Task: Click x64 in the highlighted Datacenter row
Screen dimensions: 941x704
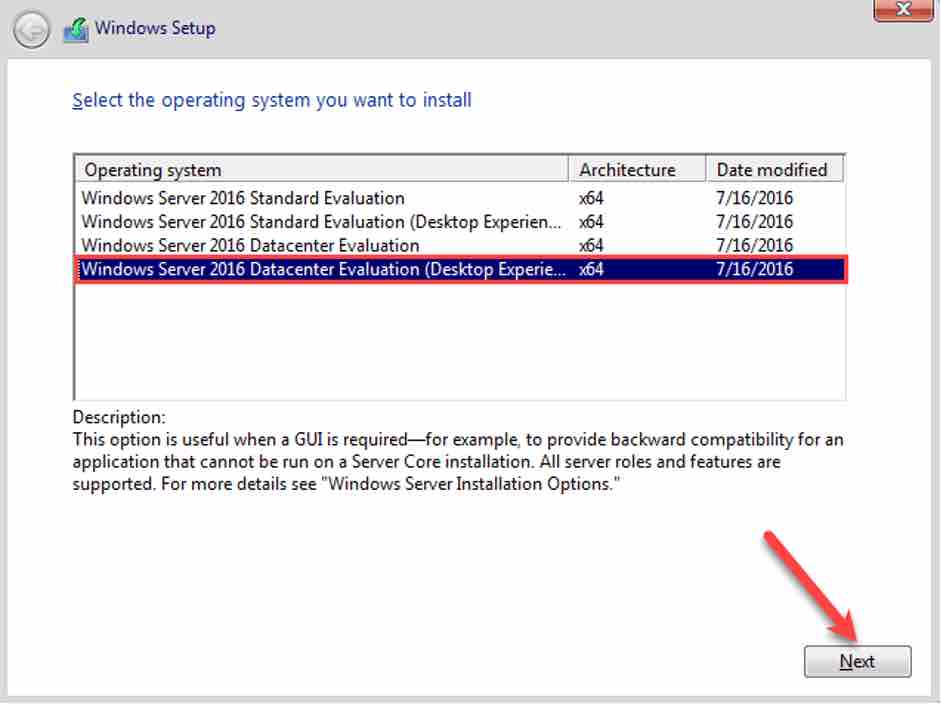Action: [591, 269]
